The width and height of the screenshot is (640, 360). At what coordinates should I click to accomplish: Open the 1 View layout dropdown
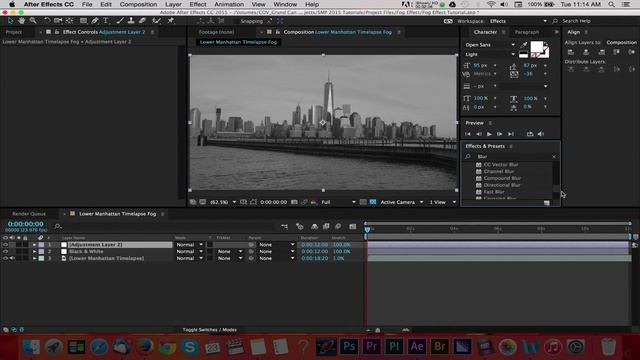click(x=442, y=202)
